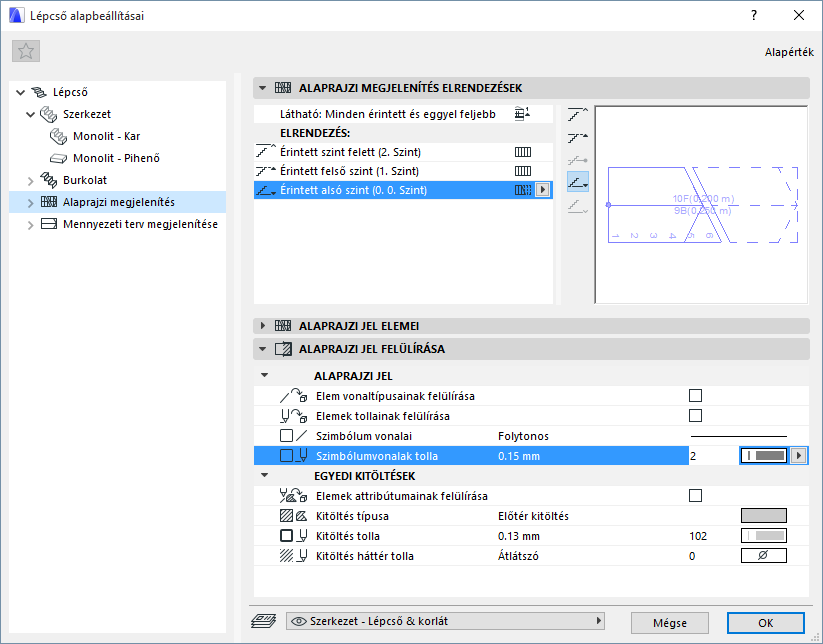Click the above relevant story preview icon
Screen dimensions: 823x644
pos(577,114)
